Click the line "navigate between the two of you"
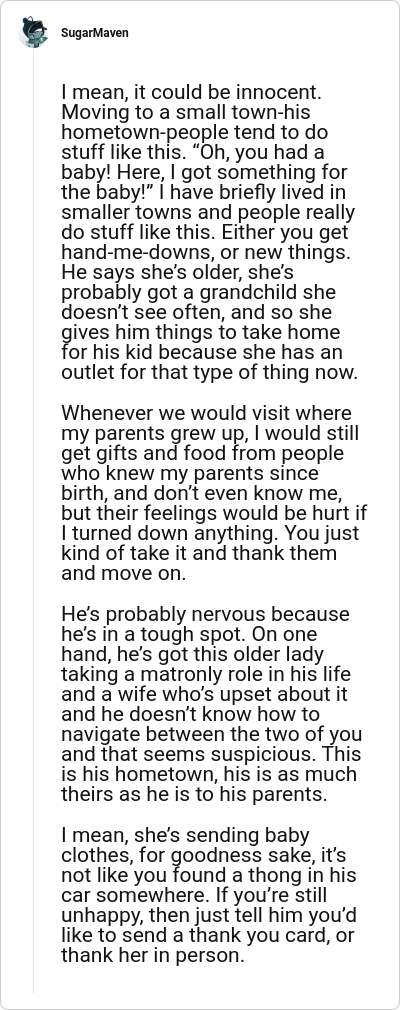Screen dimensions: 400x1010 211,735
